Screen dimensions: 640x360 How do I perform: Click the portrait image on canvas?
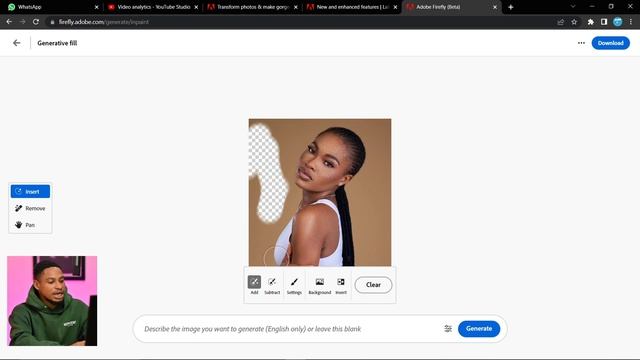pyautogui.click(x=320, y=192)
